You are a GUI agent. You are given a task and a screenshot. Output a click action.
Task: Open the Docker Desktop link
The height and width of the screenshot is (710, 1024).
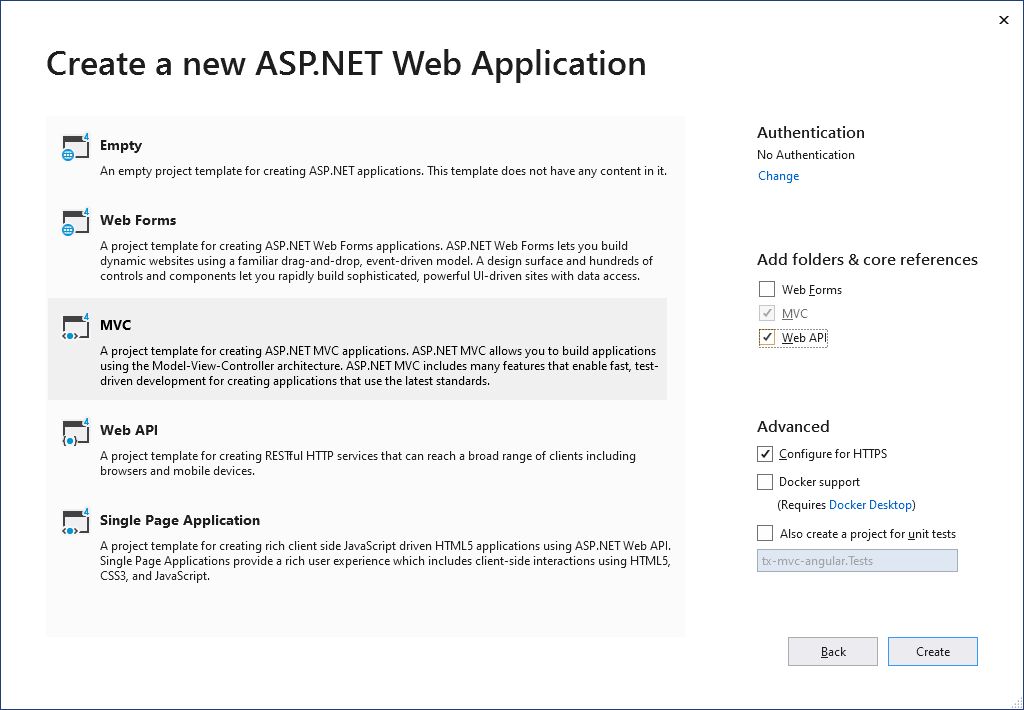[870, 505]
